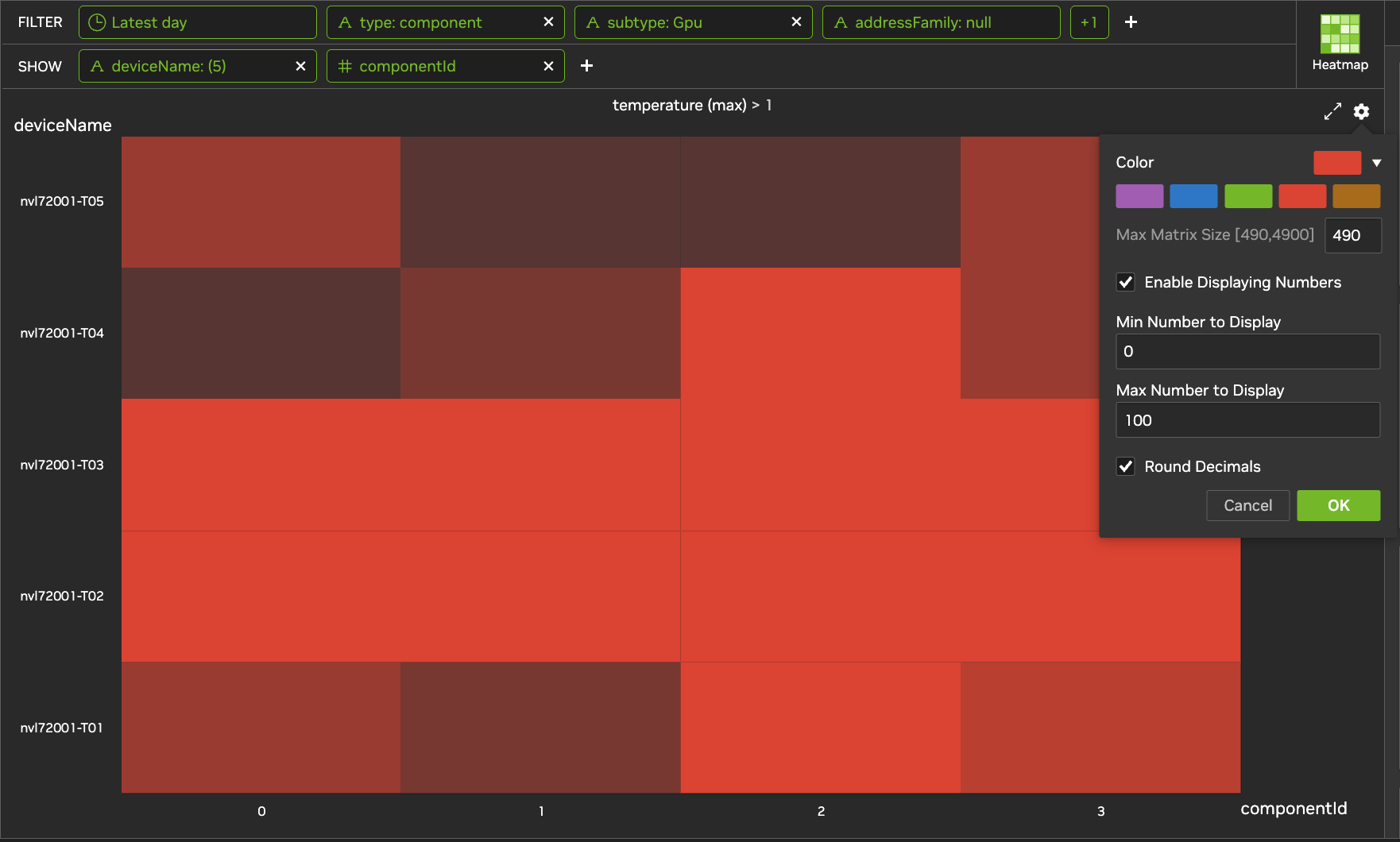Select the green color swatch

[x=1248, y=196]
